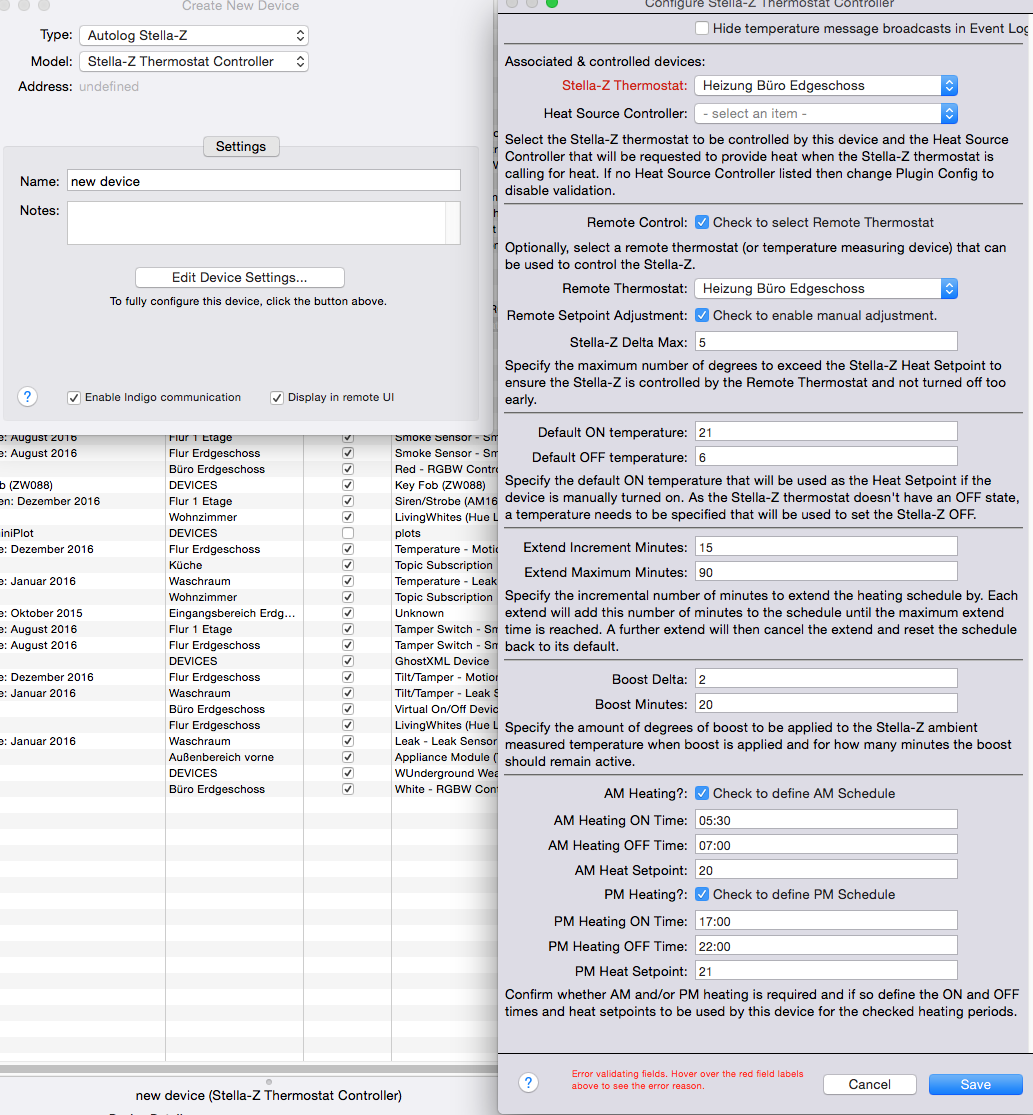Click the Extend Increment Minutes field

click(826, 547)
